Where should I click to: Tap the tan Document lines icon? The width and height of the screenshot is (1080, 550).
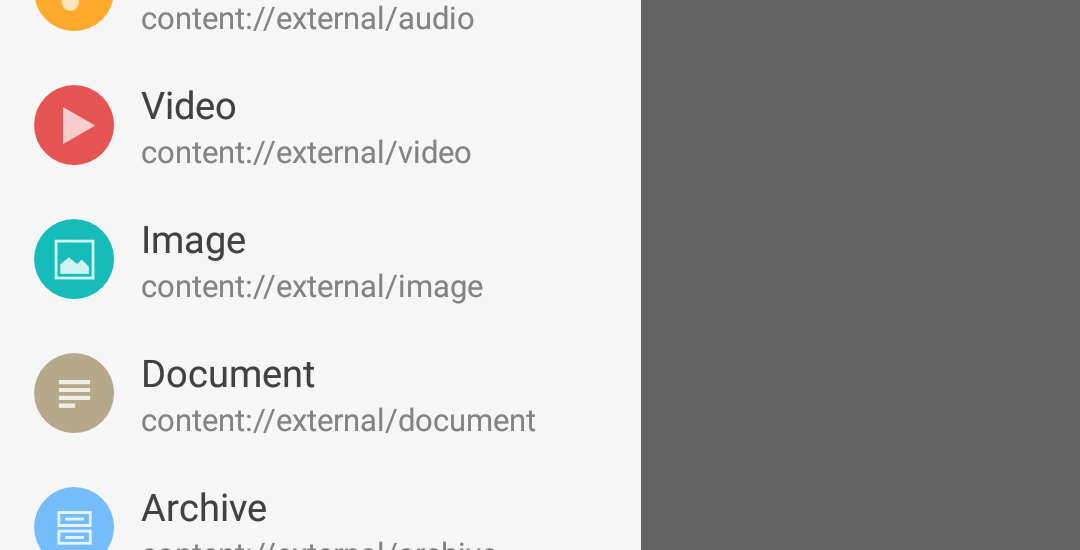coord(74,393)
